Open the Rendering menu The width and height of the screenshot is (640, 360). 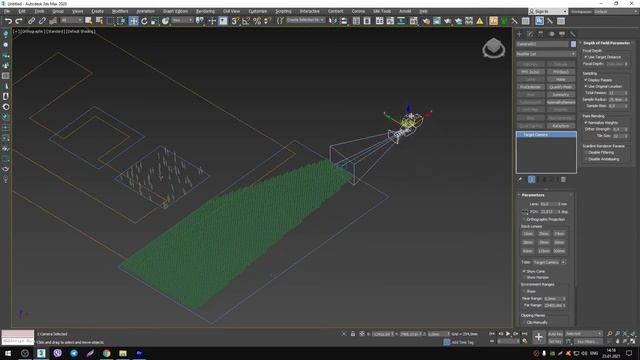tap(205, 11)
